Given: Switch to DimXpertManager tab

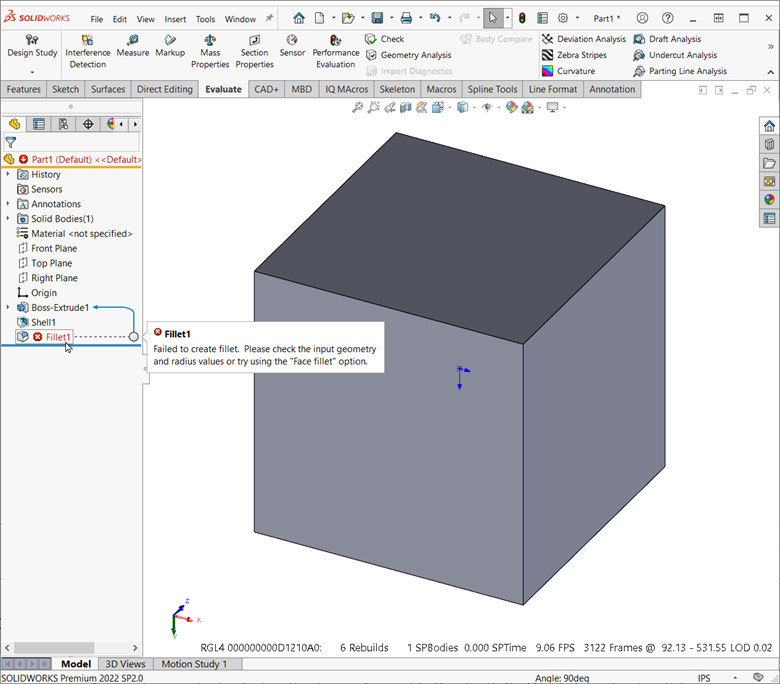Looking at the screenshot, I should [x=88, y=124].
